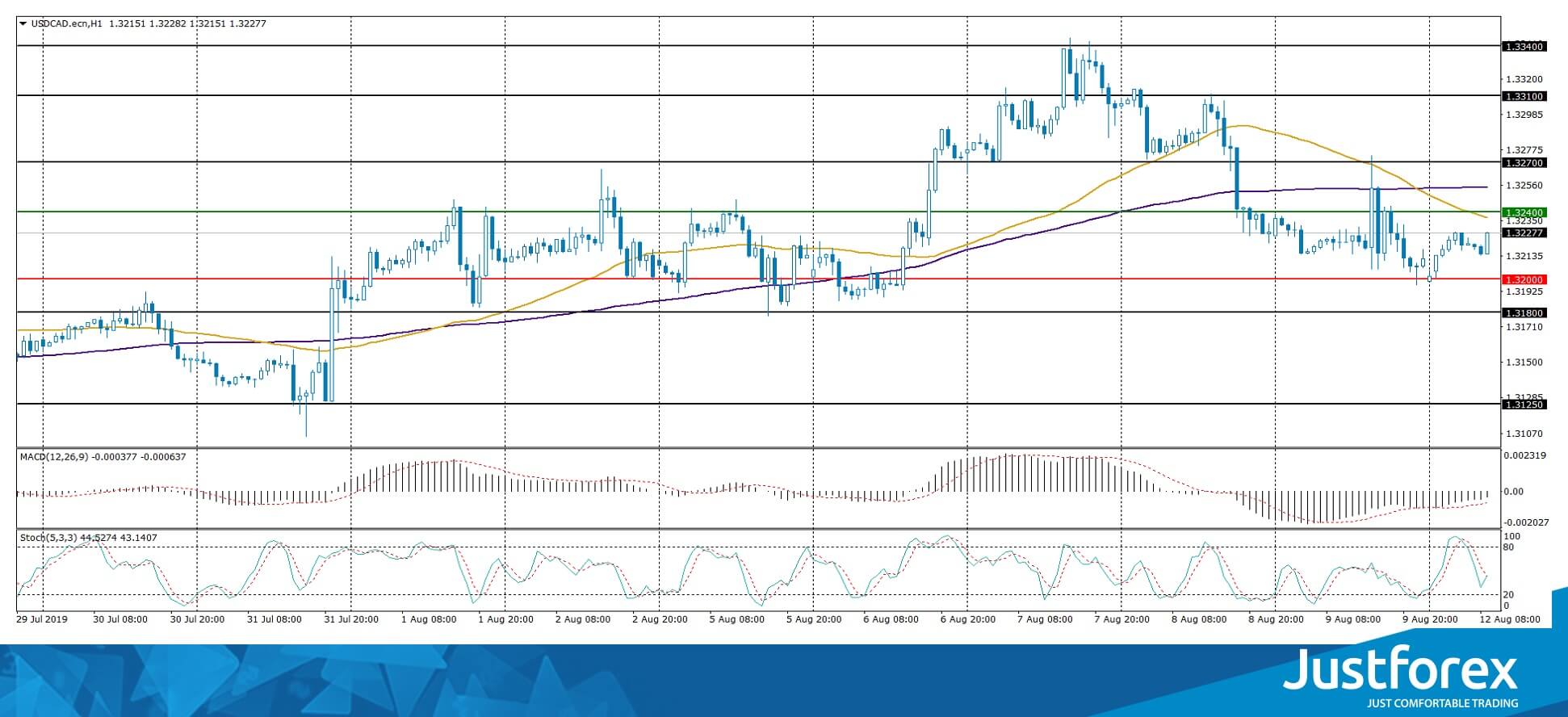Screen dimensions: 1568x717
Task: Click the 6 Aug 08:00 time label
Action: pos(891,620)
